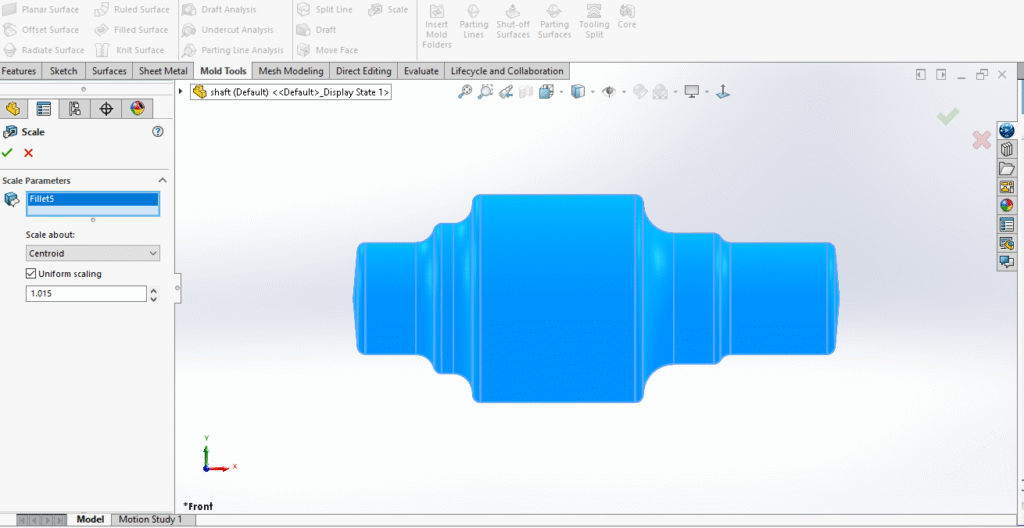Open the DimXpertManager crosshair tab
Image resolution: width=1024 pixels, height=528 pixels.
click(106, 108)
